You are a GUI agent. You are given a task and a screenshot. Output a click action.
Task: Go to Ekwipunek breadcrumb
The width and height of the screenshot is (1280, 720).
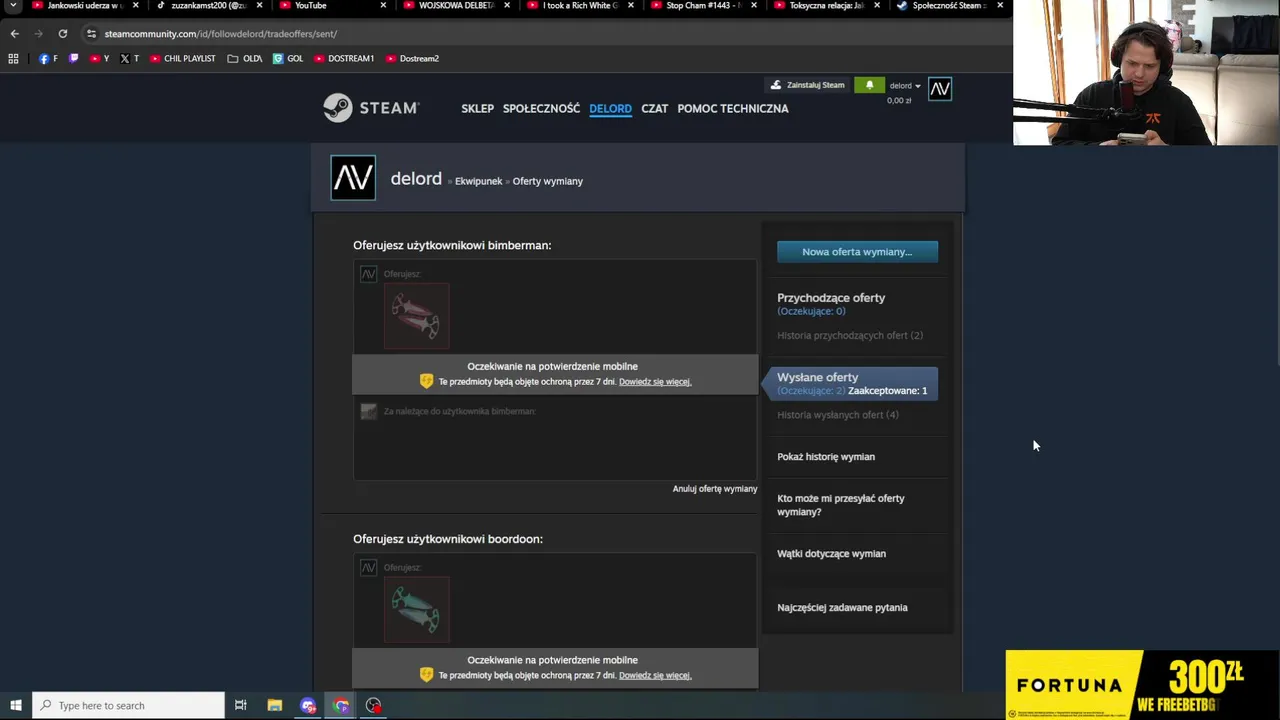click(x=478, y=181)
